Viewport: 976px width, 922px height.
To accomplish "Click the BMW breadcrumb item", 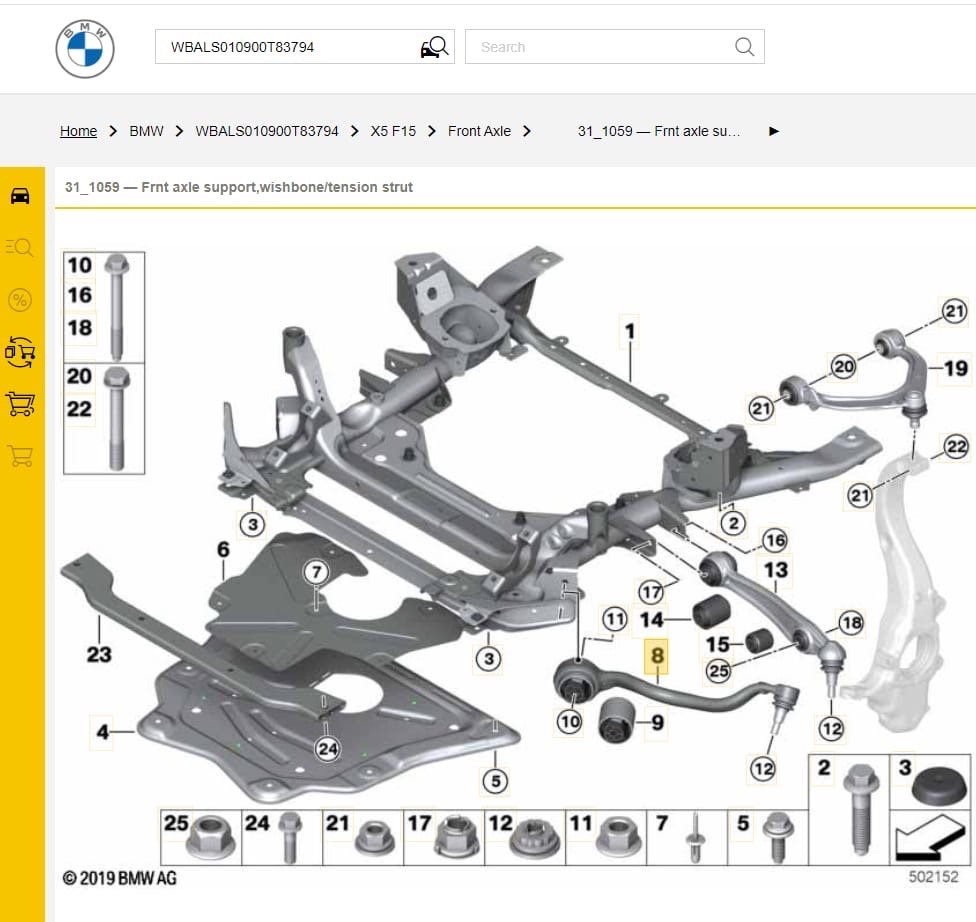I will click(146, 131).
